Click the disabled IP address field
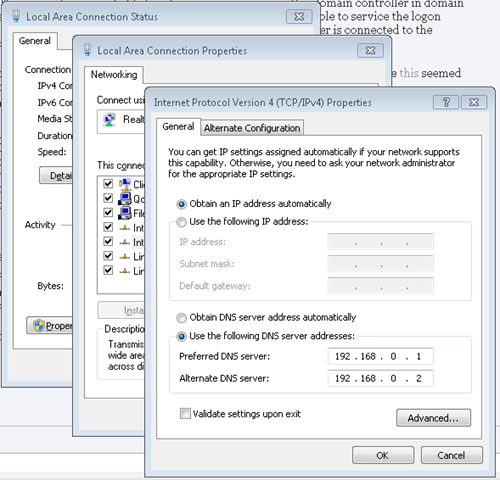The width and height of the screenshot is (500, 480). (380, 242)
